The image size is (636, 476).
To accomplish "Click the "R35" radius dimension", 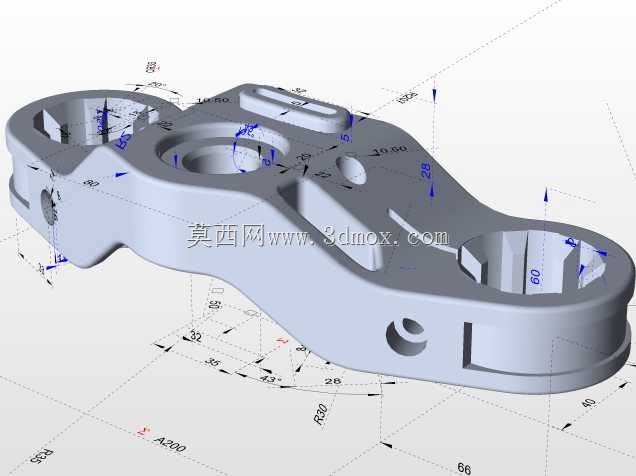I will [42, 456].
